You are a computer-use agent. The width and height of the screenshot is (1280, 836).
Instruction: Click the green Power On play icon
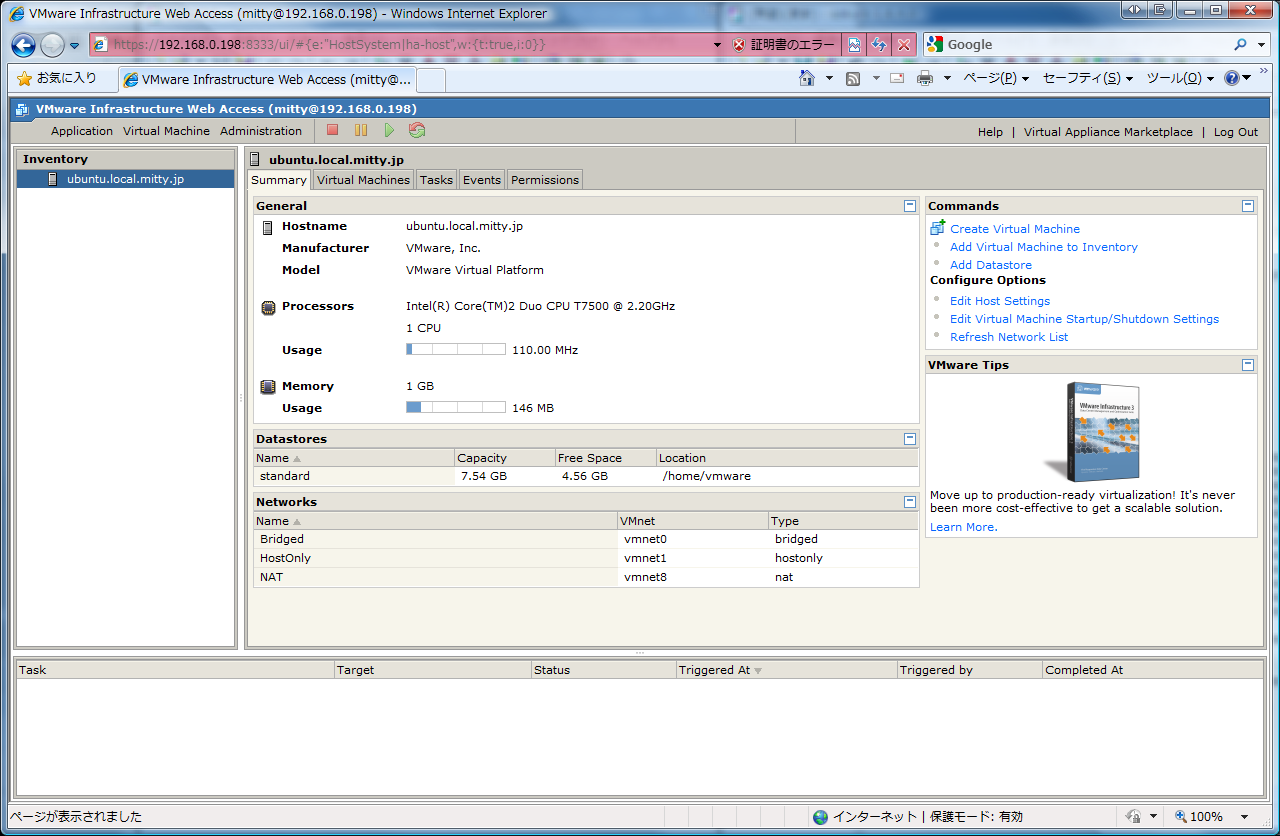389,130
